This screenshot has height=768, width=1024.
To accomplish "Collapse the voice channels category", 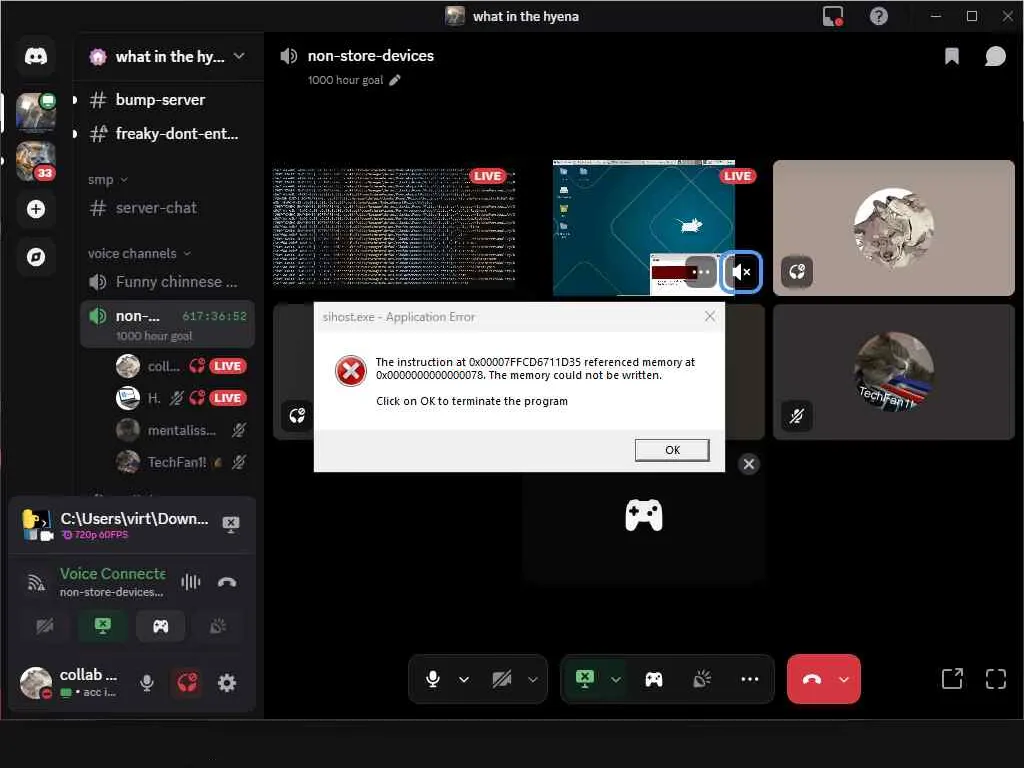I will [x=139, y=253].
